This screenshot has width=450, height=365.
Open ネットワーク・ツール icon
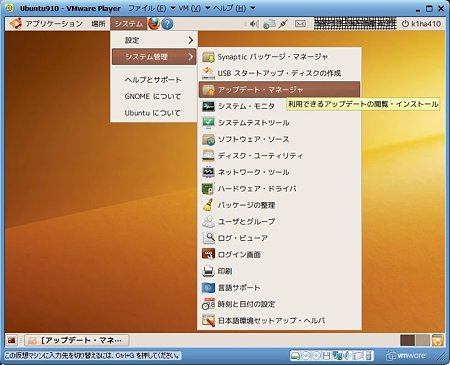click(x=208, y=172)
